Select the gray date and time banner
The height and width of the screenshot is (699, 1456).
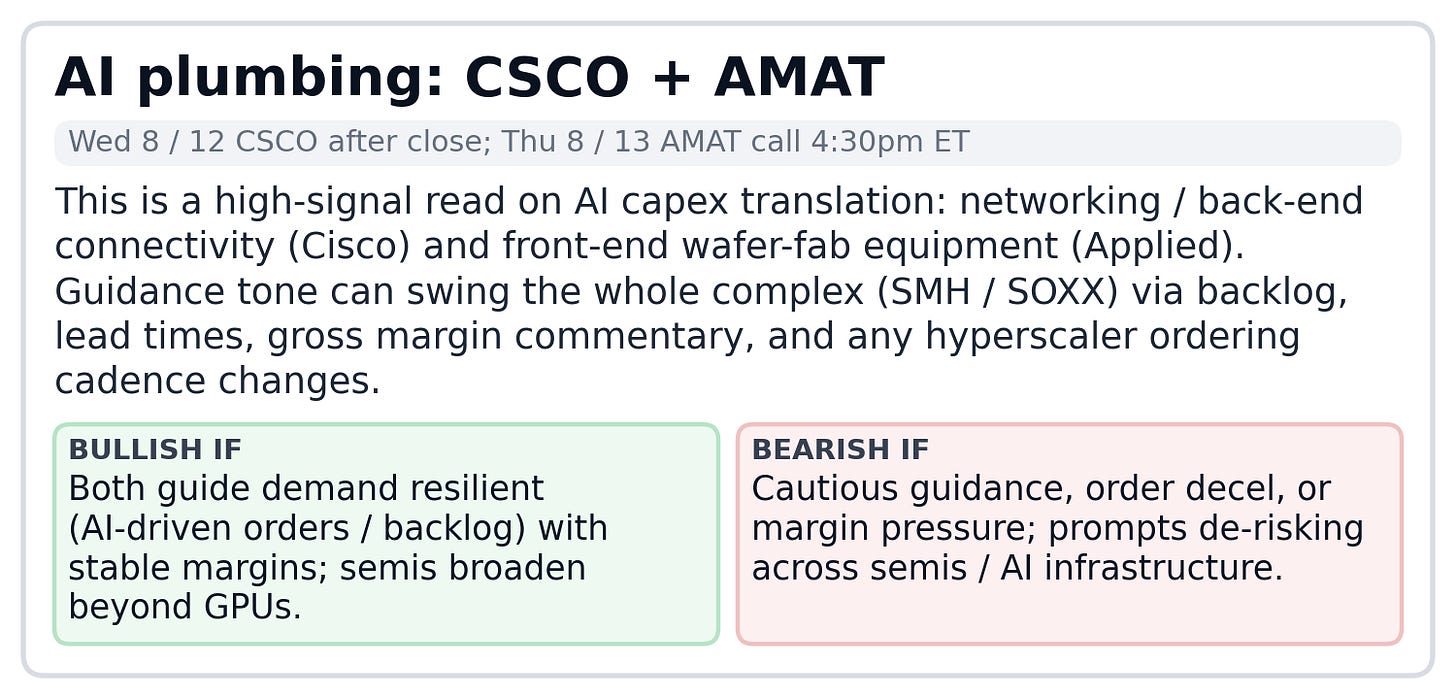[727, 142]
